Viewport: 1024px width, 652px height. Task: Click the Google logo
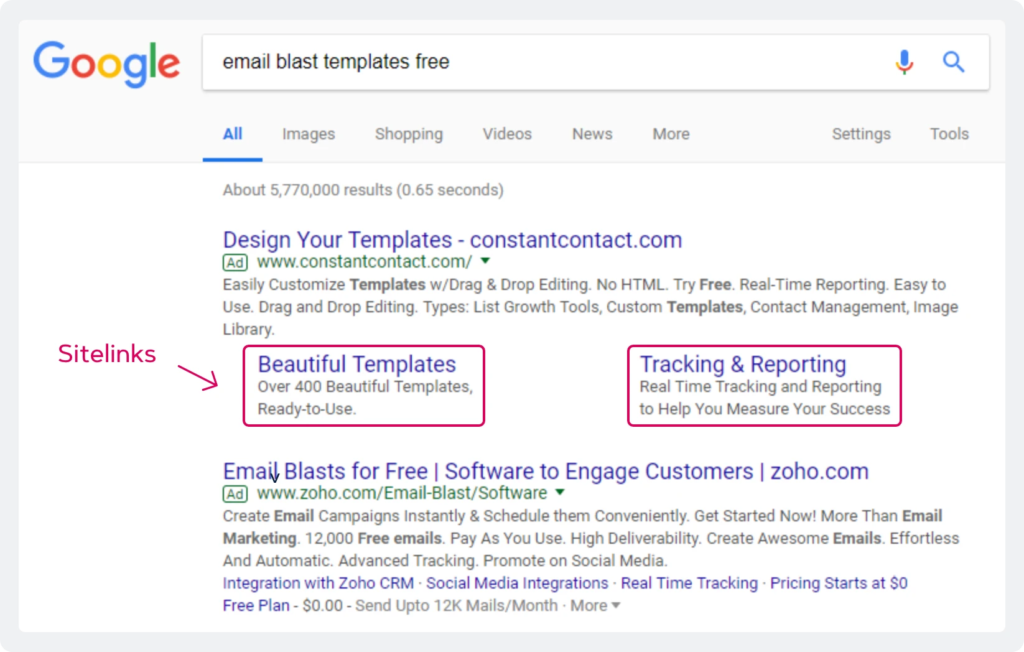pyautogui.click(x=106, y=62)
